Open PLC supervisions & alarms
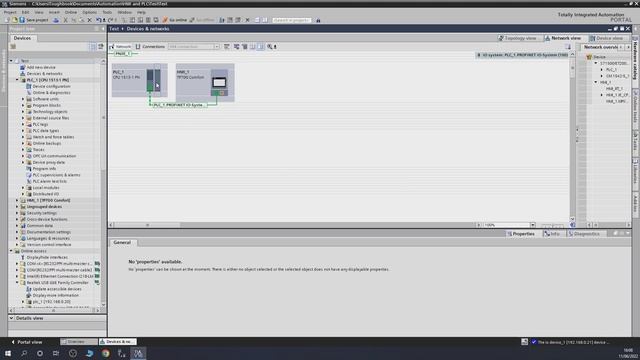The image size is (640, 360). pyautogui.click(x=56, y=175)
